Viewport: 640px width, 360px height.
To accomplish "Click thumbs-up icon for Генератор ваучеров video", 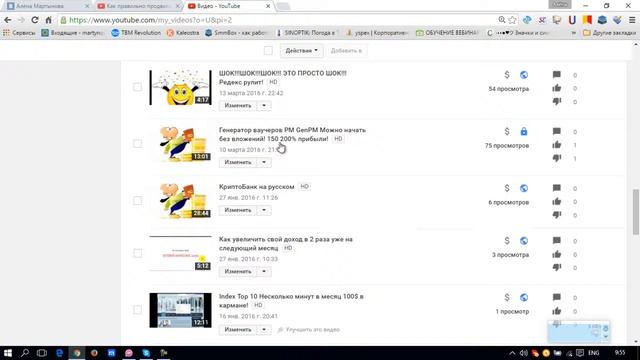I will [x=556, y=145].
